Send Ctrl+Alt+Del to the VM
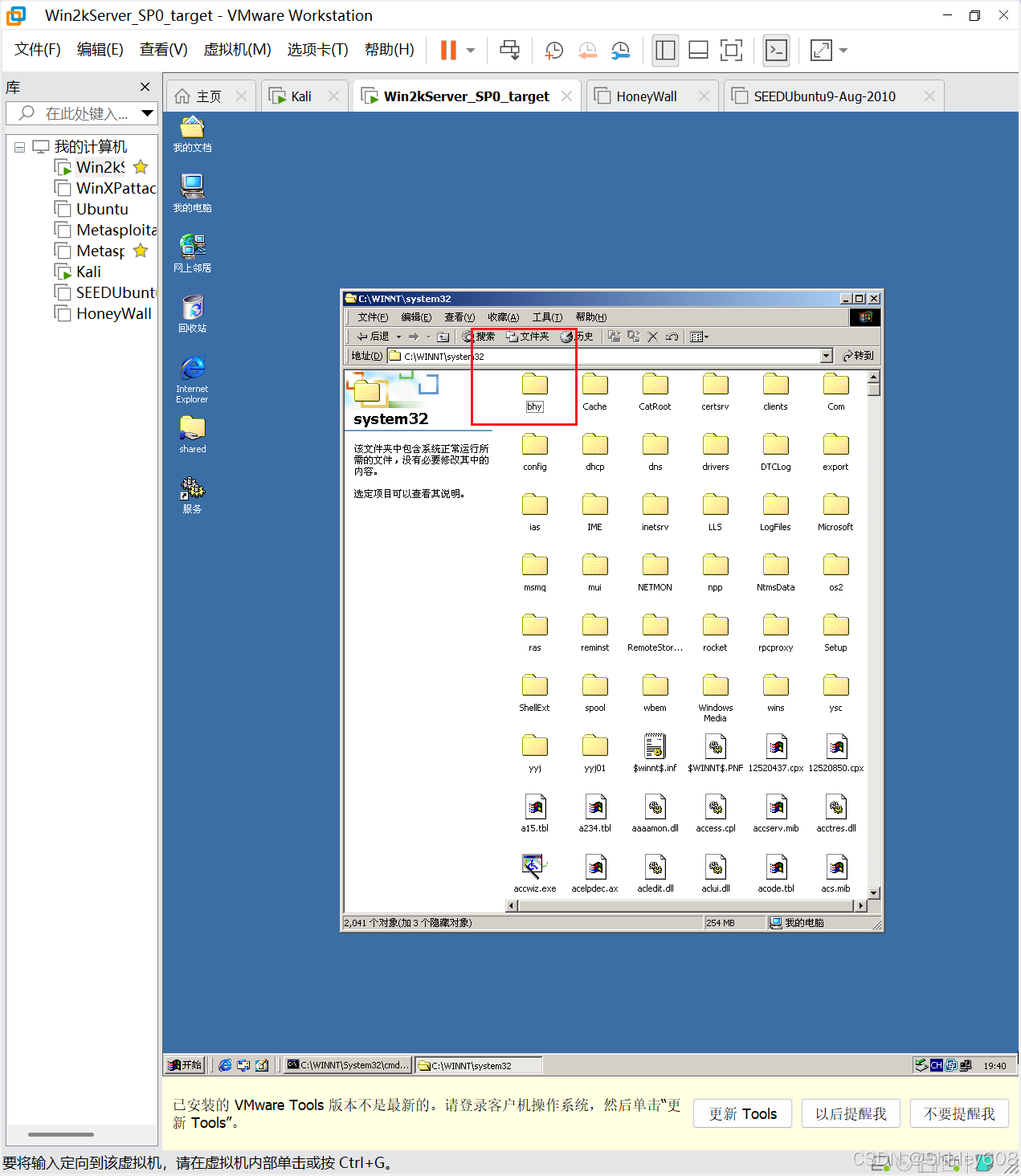 point(509,51)
